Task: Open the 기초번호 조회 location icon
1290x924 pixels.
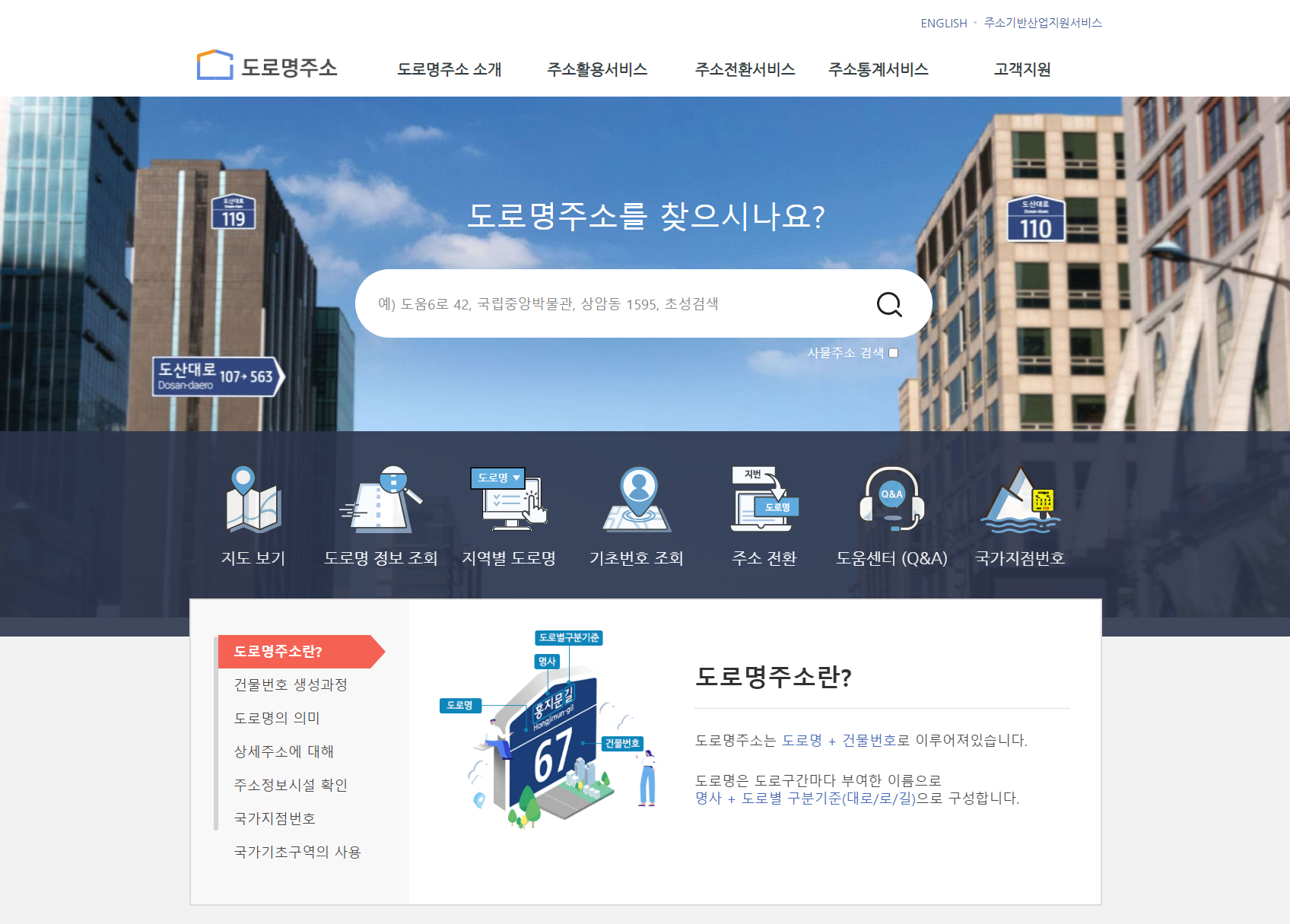Action: click(637, 499)
